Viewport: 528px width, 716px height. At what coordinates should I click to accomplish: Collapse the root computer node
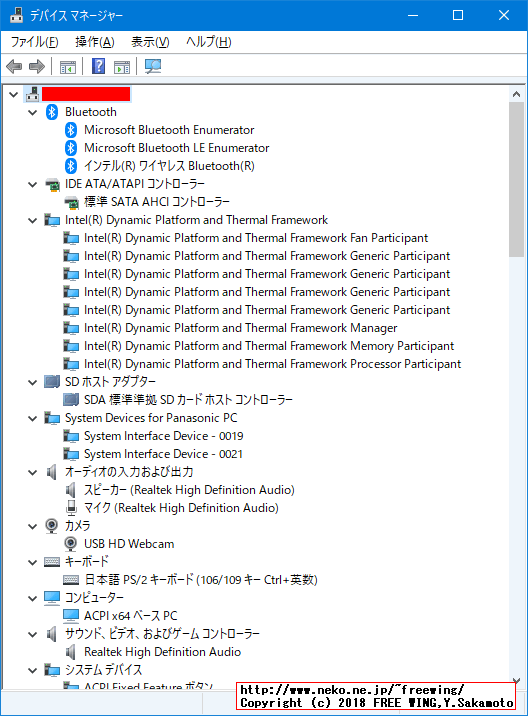14,95
